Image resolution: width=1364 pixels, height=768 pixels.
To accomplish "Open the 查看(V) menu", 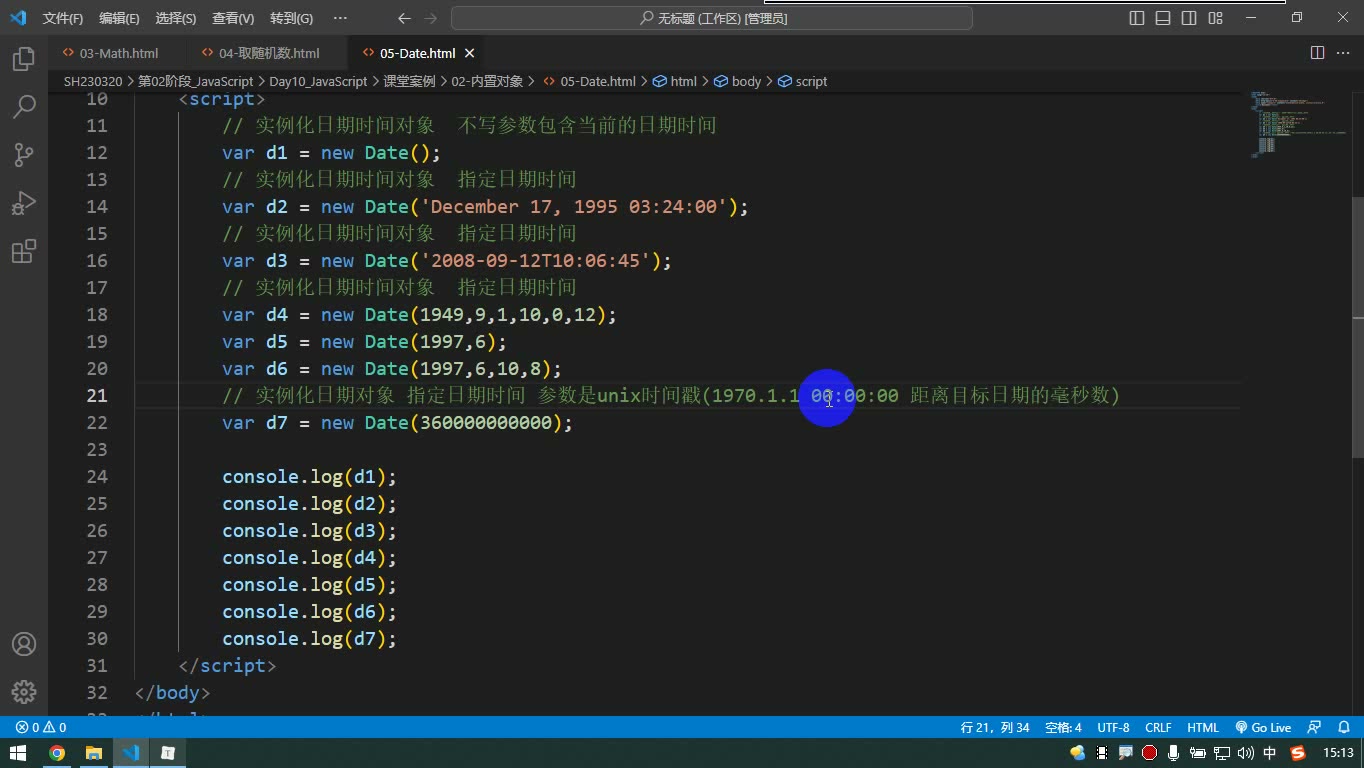I will point(233,18).
